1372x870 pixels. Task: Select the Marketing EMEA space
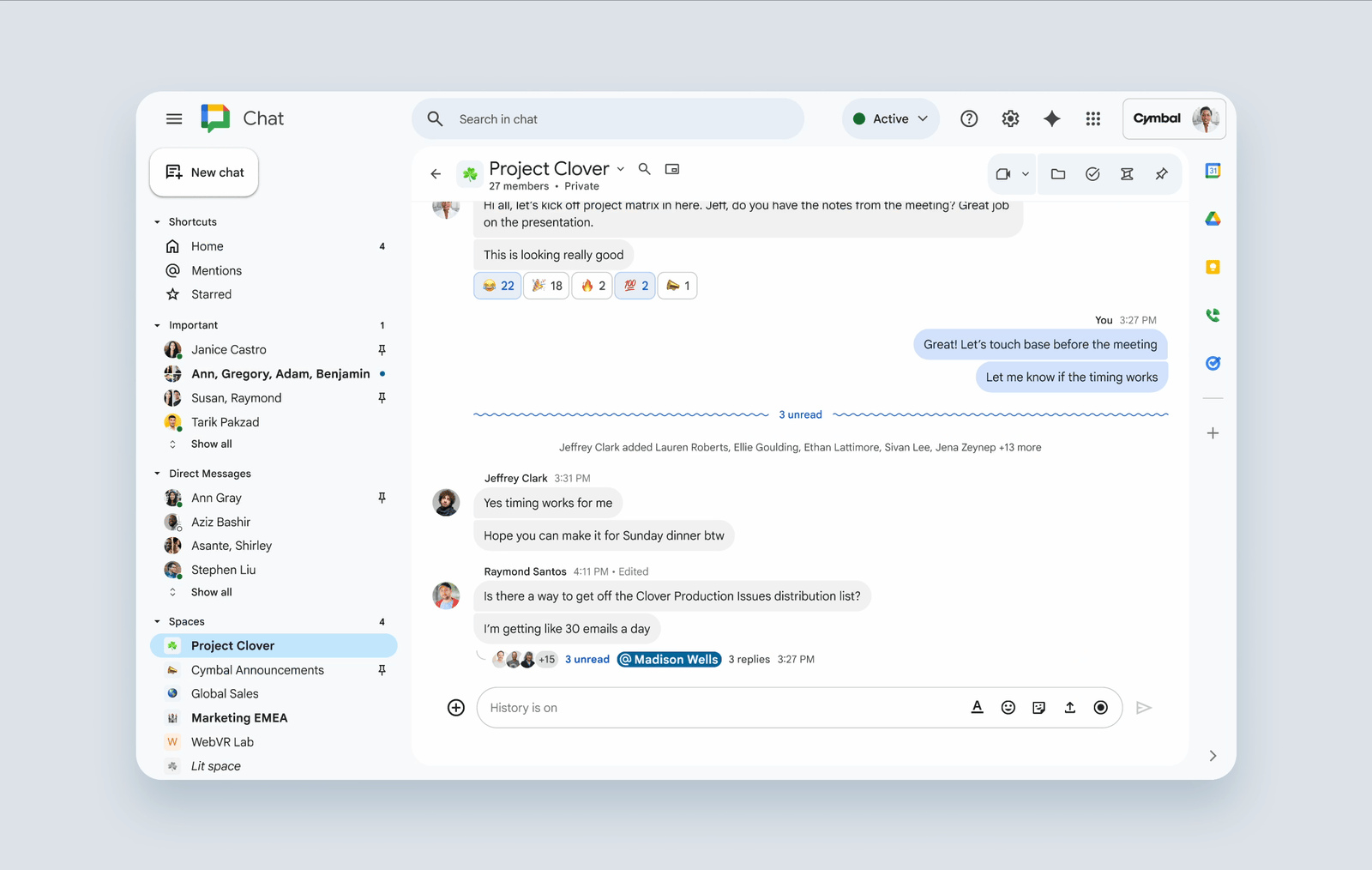(x=239, y=718)
